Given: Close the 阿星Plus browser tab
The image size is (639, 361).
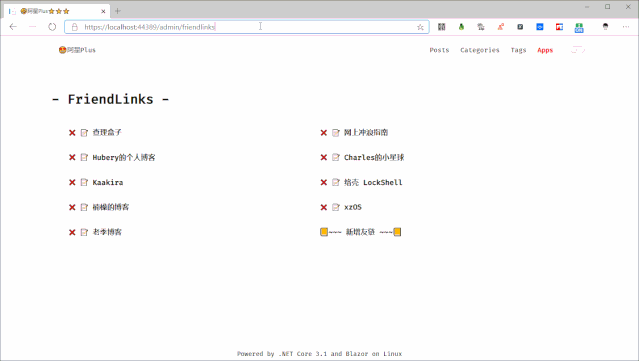Looking at the screenshot, I should coord(103,11).
